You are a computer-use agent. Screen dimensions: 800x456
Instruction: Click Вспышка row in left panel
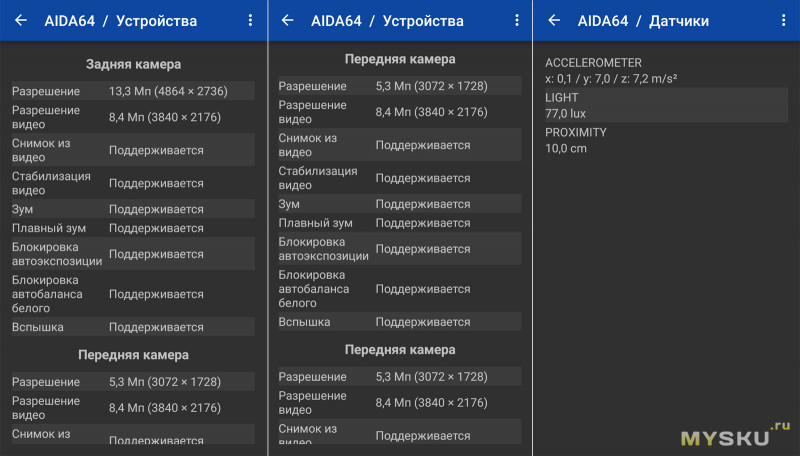(x=133, y=327)
